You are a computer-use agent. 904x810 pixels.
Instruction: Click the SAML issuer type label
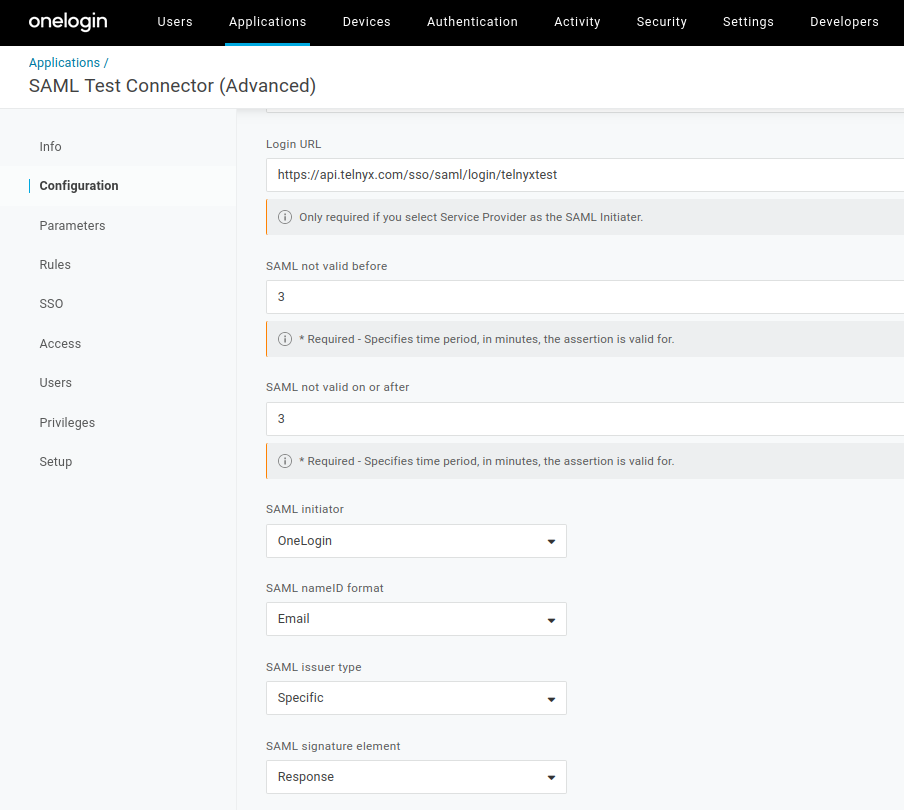(314, 667)
